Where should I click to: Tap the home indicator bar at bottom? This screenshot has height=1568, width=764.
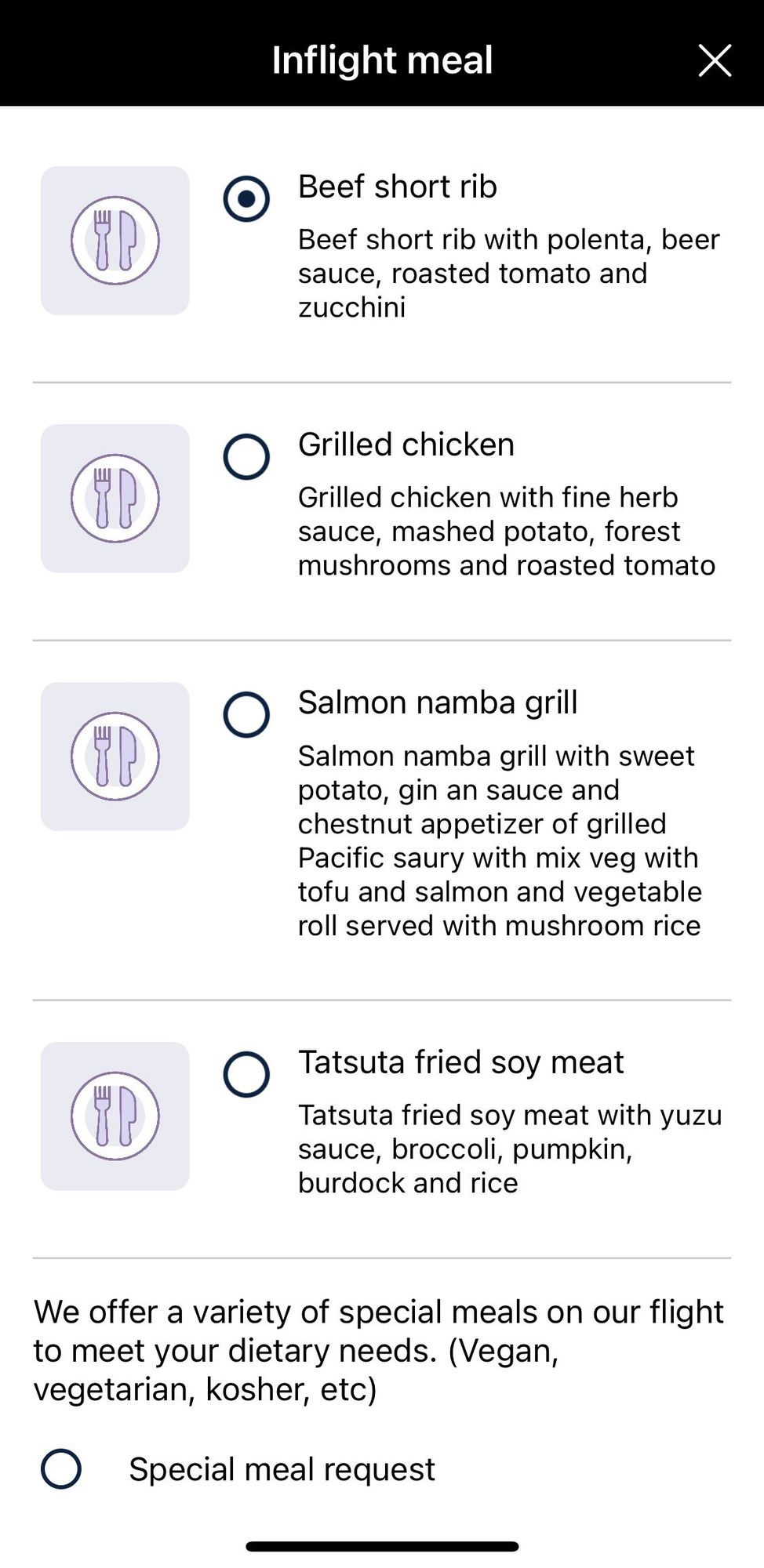(x=382, y=1547)
